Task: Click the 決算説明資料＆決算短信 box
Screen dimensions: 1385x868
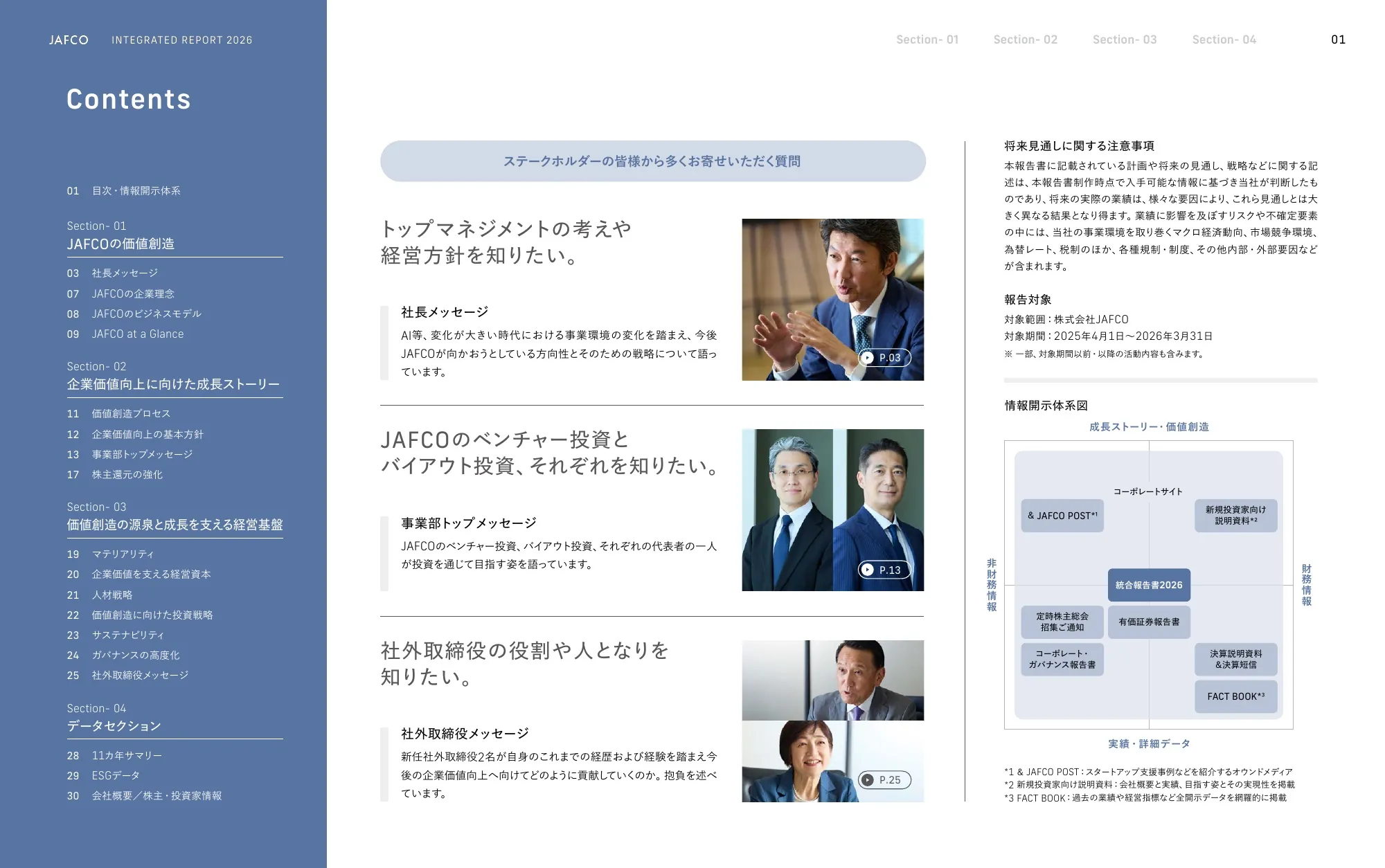Action: tap(1235, 659)
